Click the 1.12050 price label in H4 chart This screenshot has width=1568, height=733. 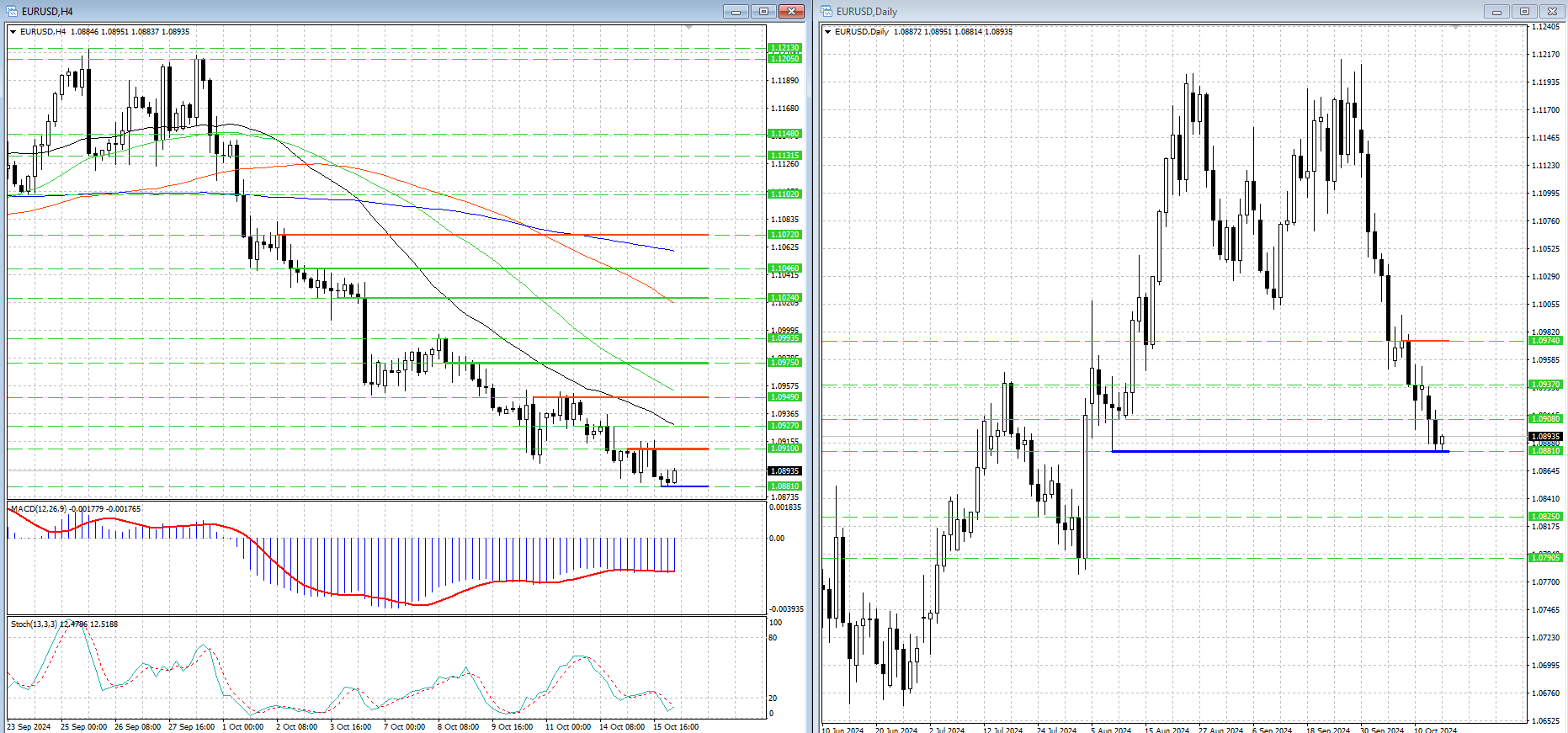tap(784, 58)
